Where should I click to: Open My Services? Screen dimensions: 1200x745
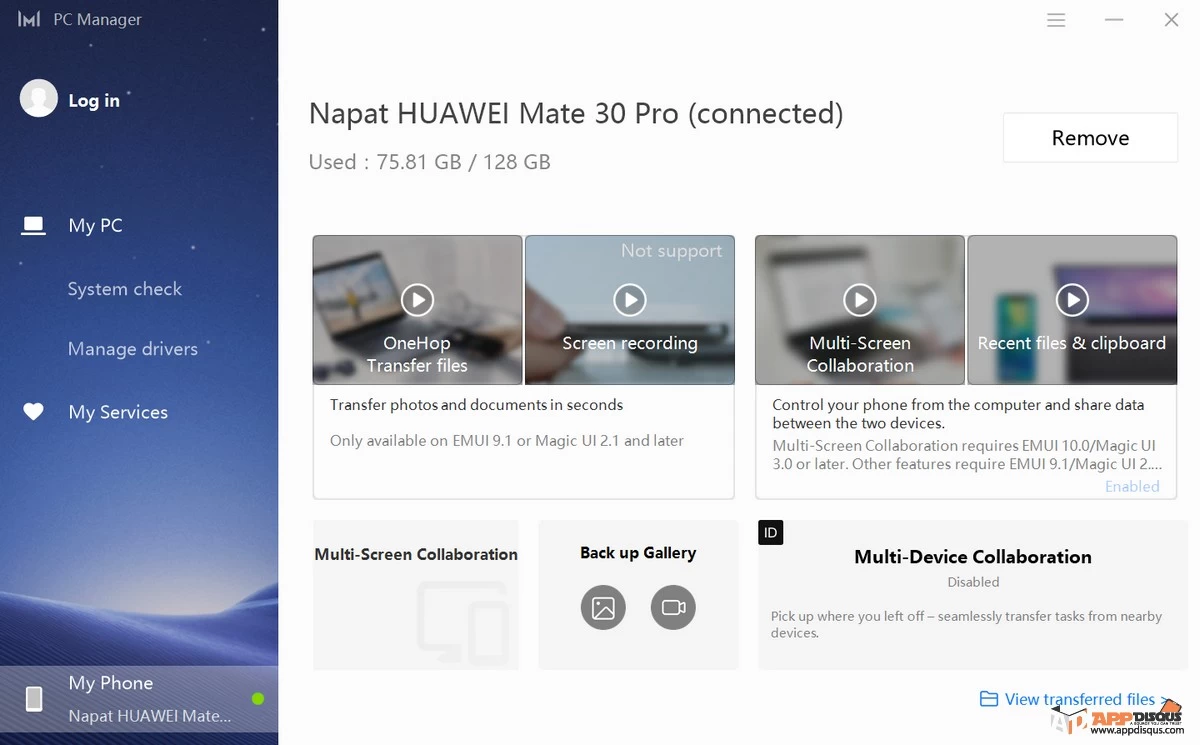(118, 412)
